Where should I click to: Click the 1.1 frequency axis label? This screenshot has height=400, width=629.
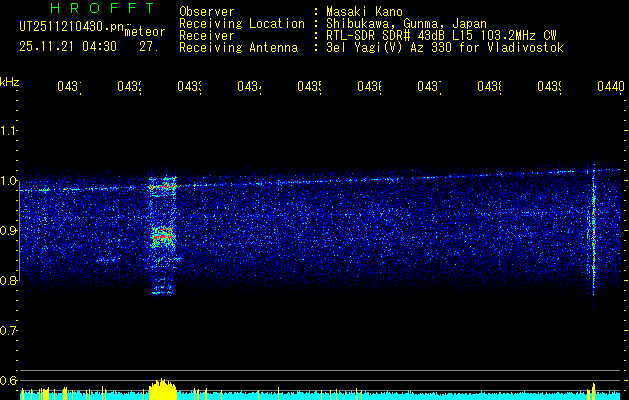pos(8,130)
